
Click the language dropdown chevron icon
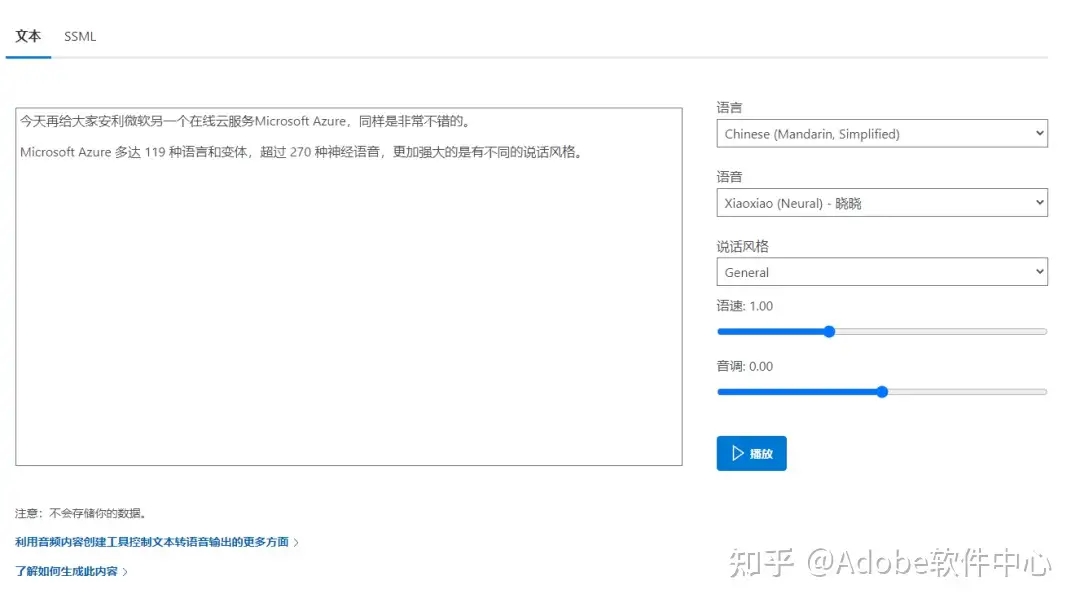pyautogui.click(x=1038, y=132)
